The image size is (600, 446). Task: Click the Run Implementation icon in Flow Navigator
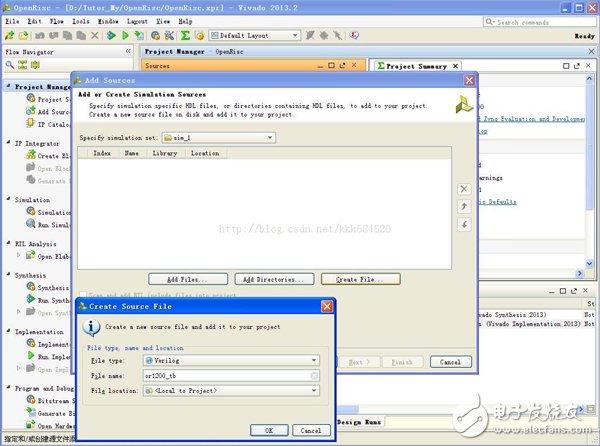[28, 356]
